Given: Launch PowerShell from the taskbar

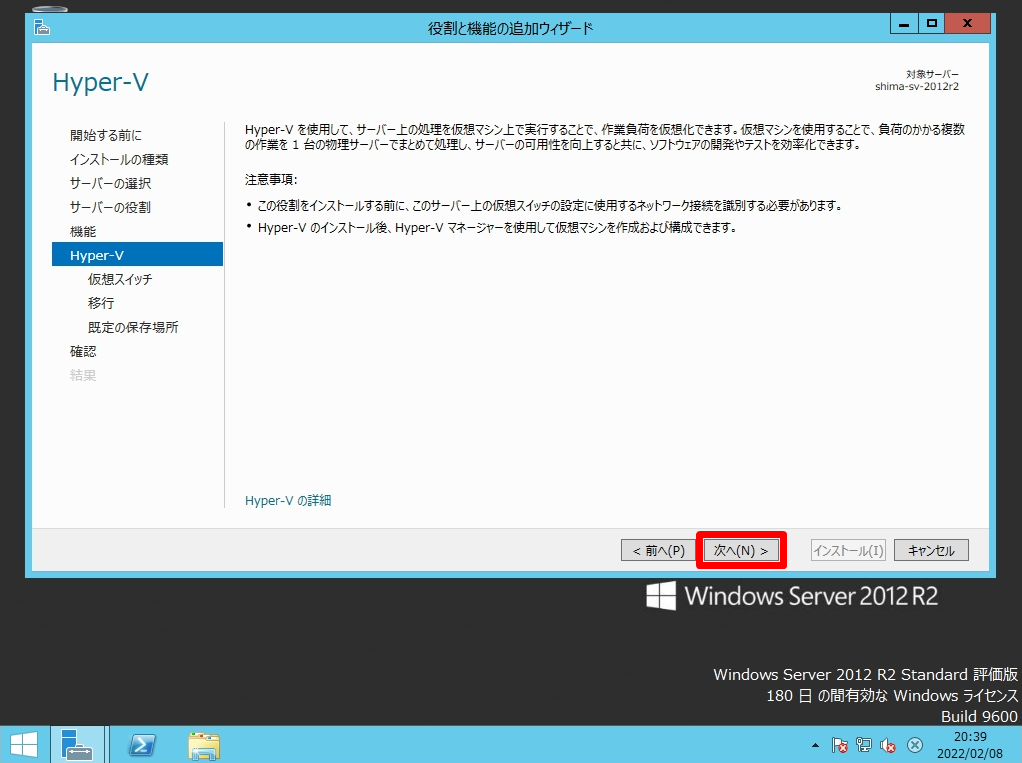Looking at the screenshot, I should point(141,744).
